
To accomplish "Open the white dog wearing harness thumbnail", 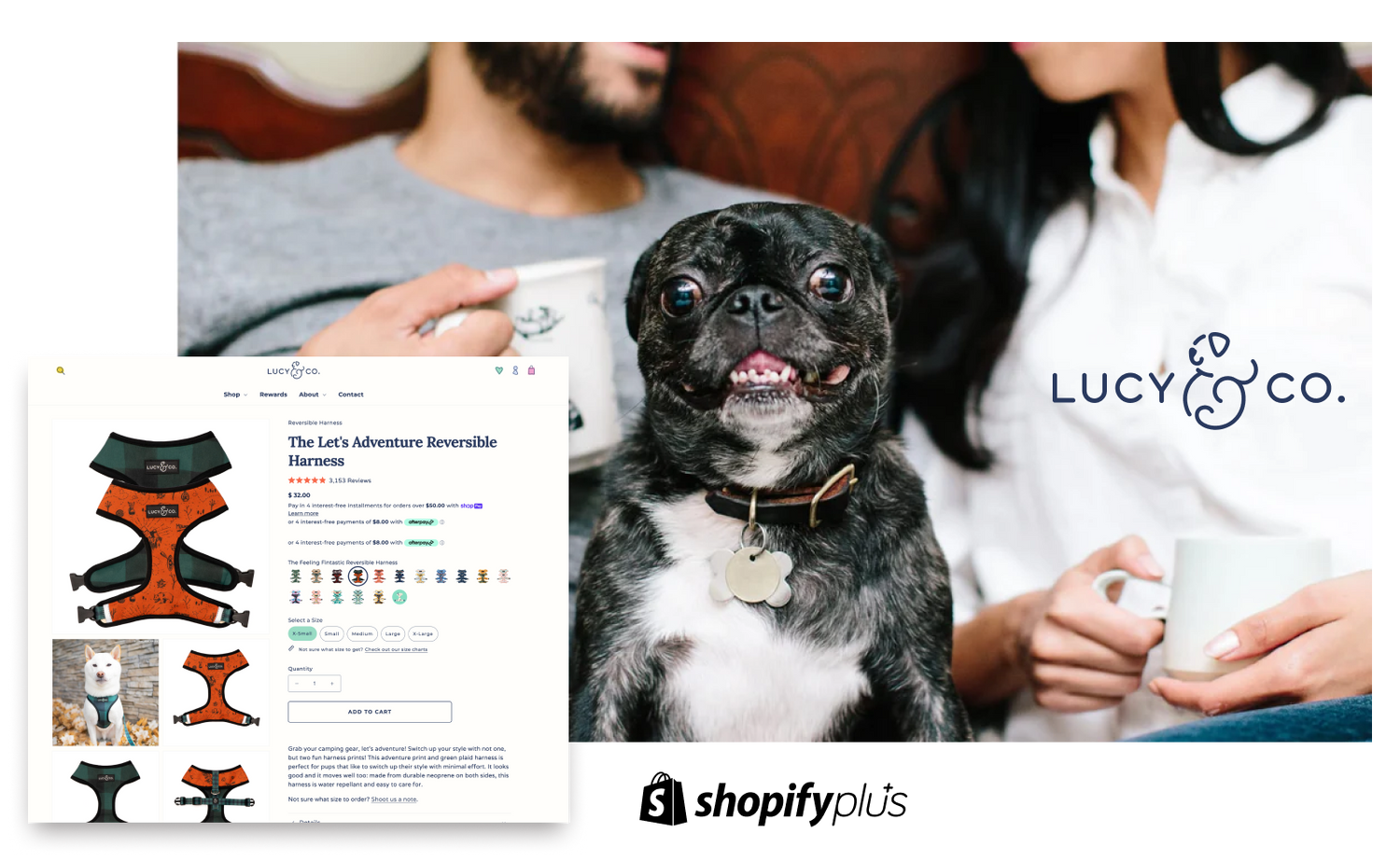I will (x=105, y=692).
